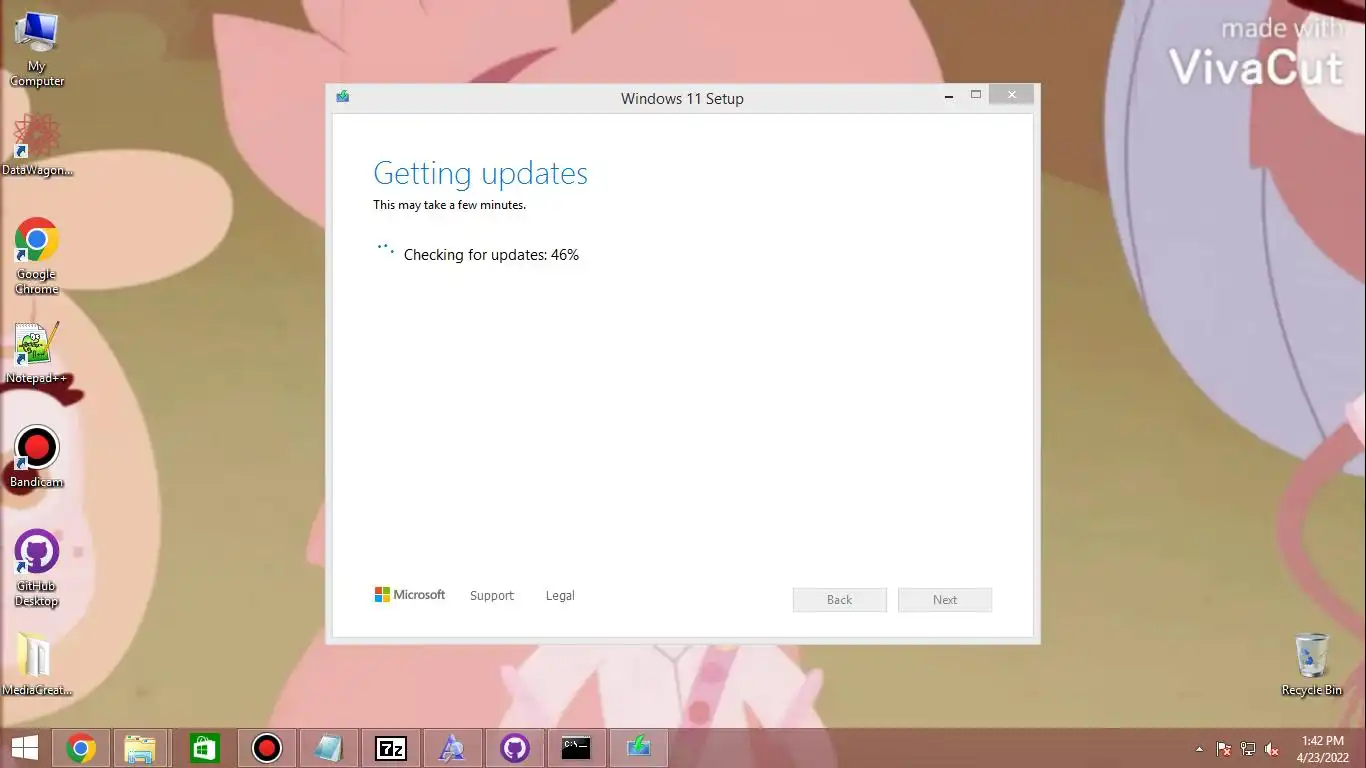
Task: Open the taskbar icon left of GitHub
Action: tap(453, 748)
